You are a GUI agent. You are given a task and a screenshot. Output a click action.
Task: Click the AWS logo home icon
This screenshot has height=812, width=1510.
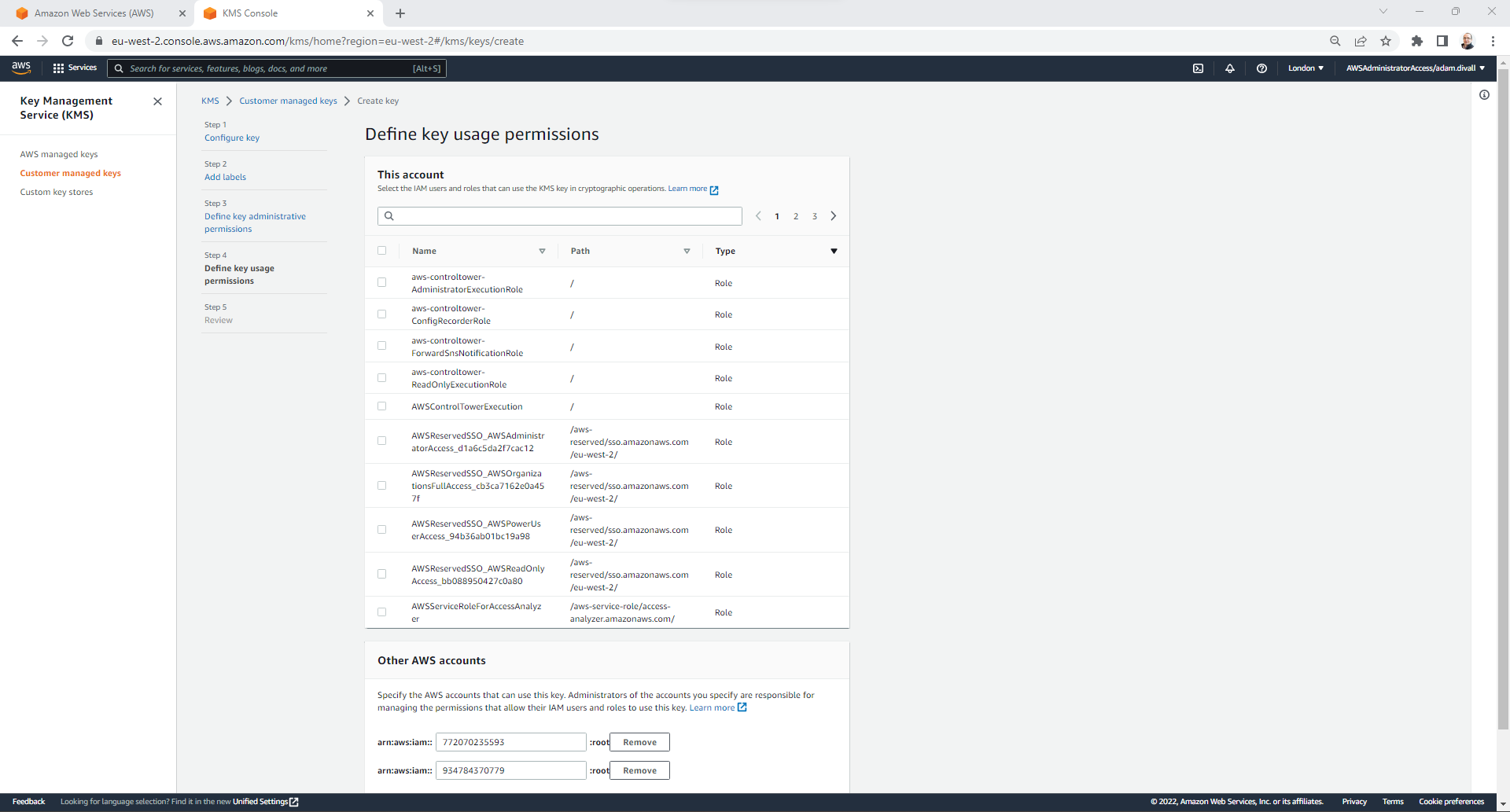(21, 68)
